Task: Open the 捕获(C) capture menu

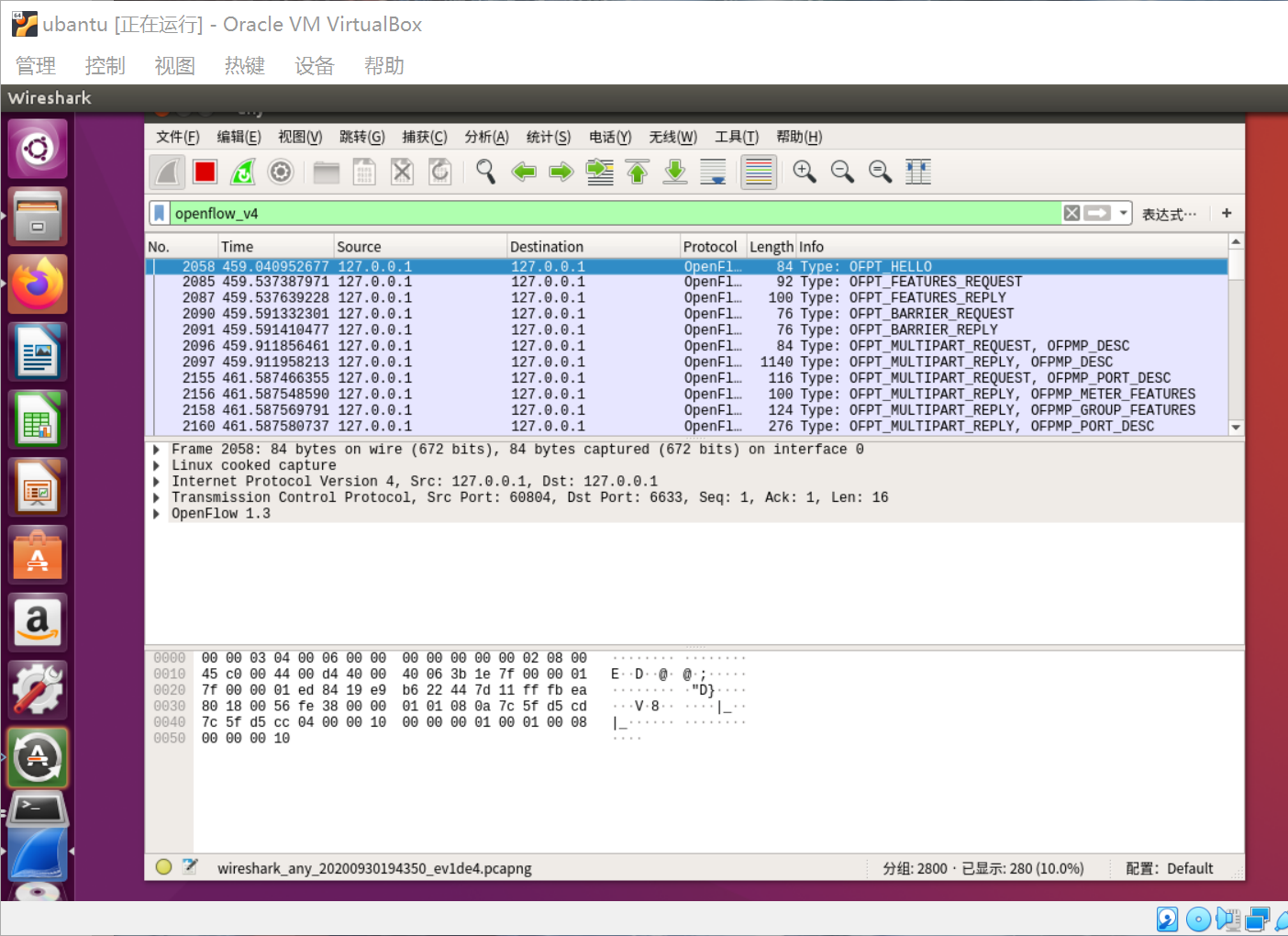Action: click(425, 137)
